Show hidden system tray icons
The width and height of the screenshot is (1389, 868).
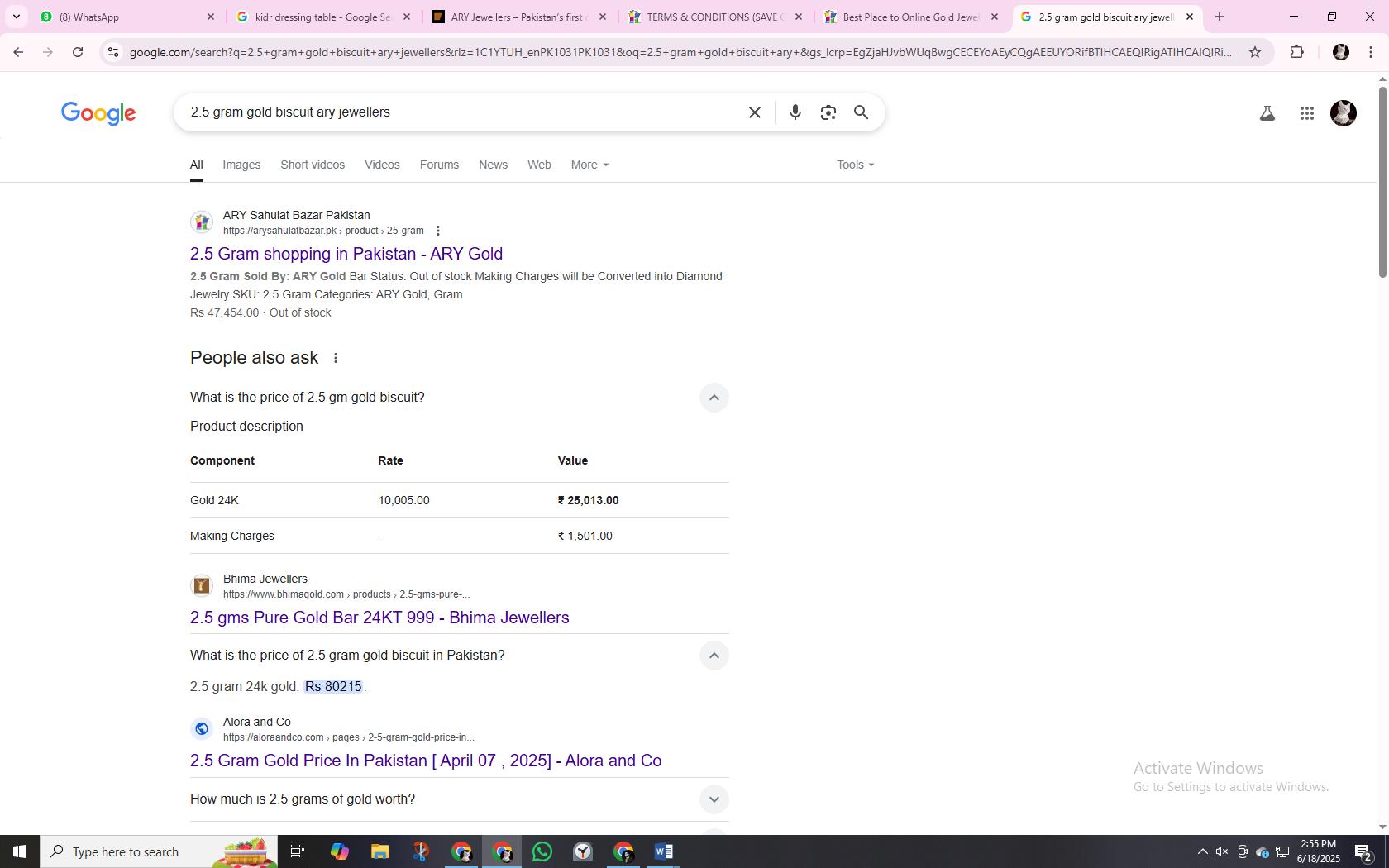pos(1202,851)
